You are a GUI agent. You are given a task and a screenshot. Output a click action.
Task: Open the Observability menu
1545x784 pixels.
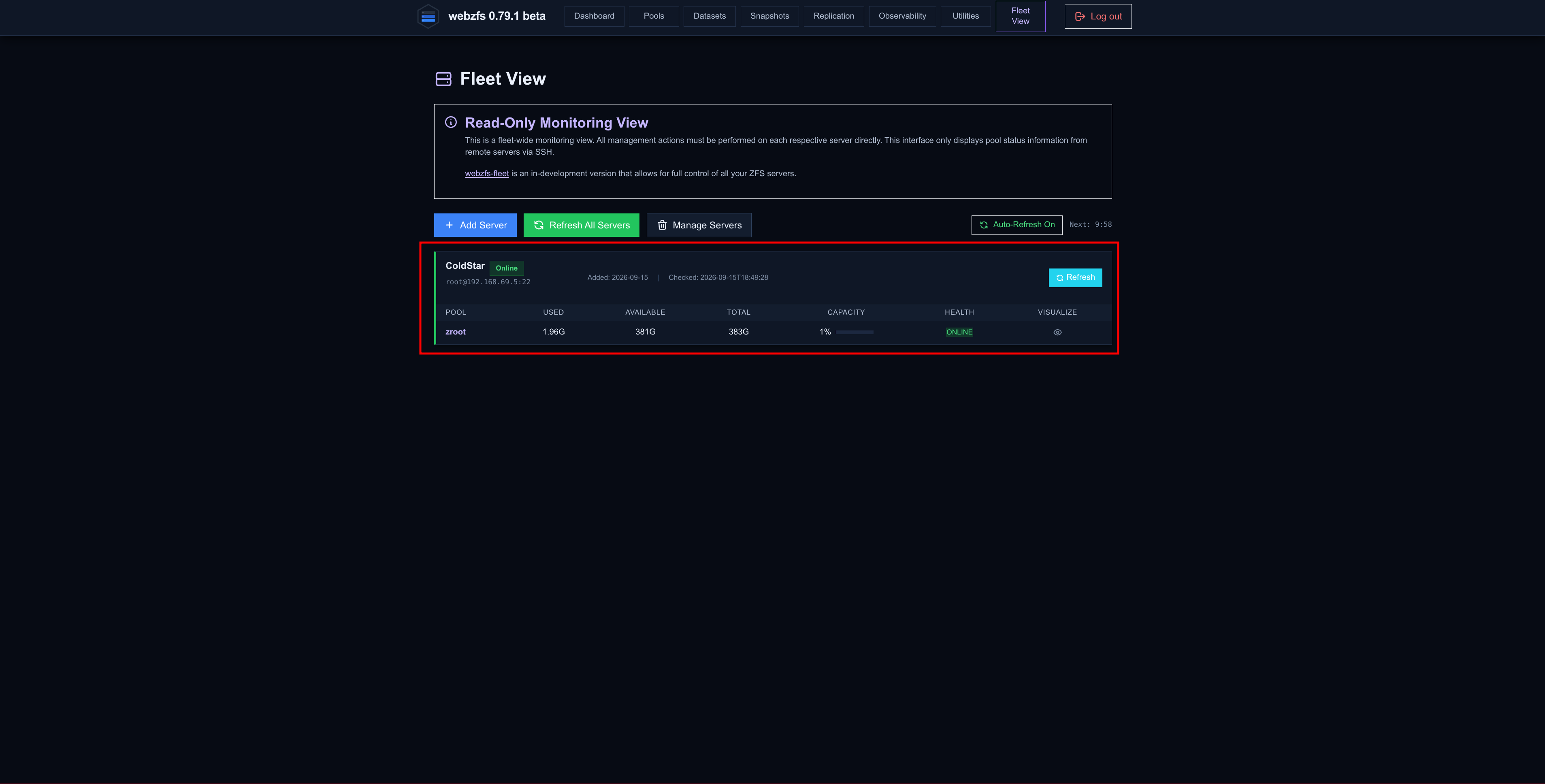tap(902, 16)
